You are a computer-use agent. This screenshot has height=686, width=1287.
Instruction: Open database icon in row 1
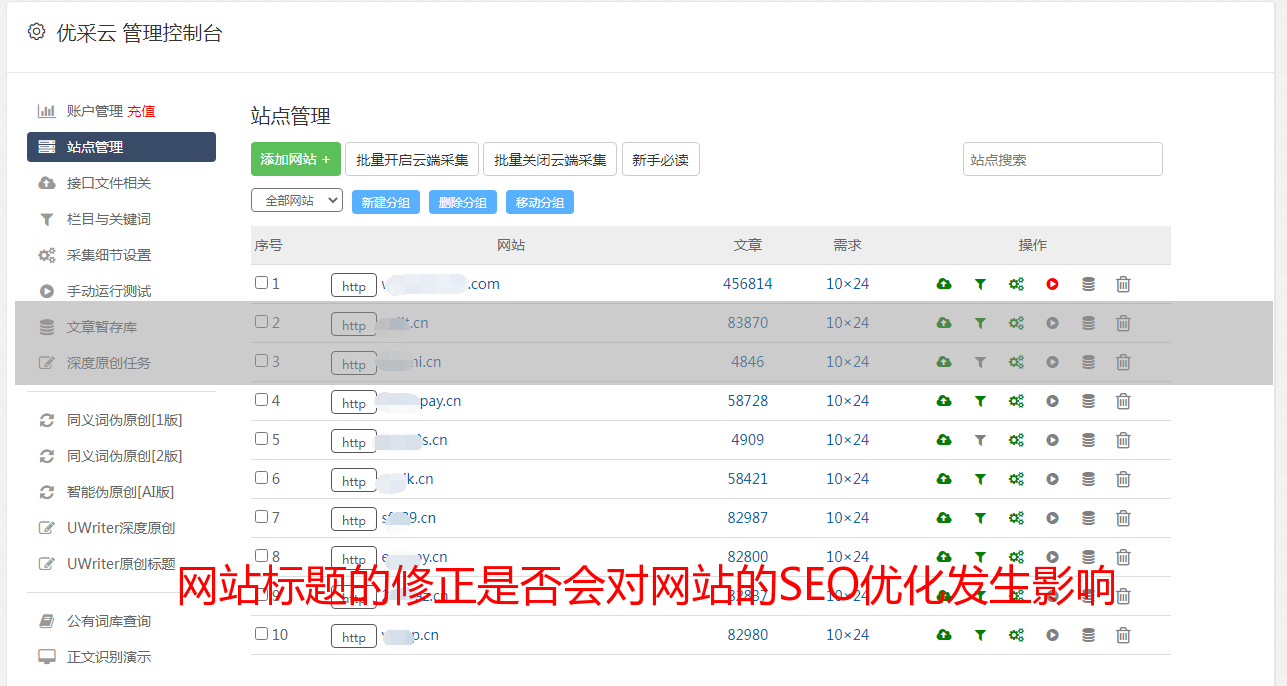click(x=1088, y=284)
